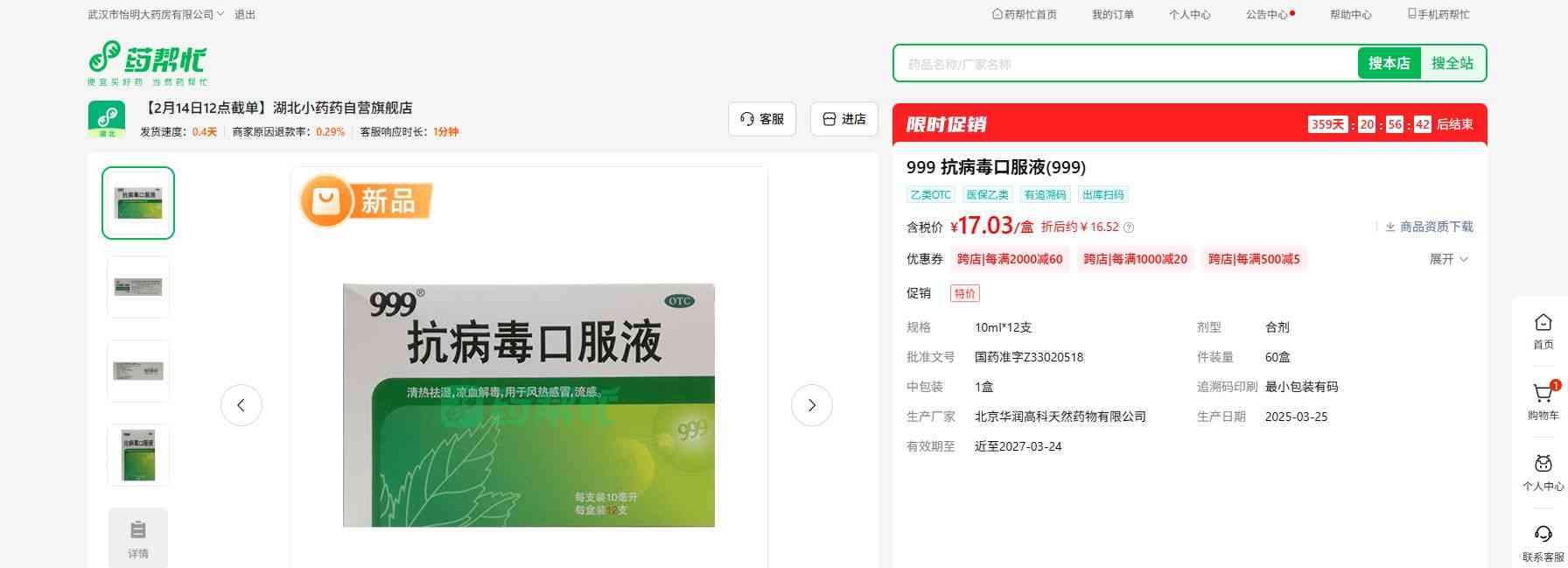Viewport: 1568px width, 568px height.
Task: Click the 客服 button beside the store name
Action: pos(762,119)
